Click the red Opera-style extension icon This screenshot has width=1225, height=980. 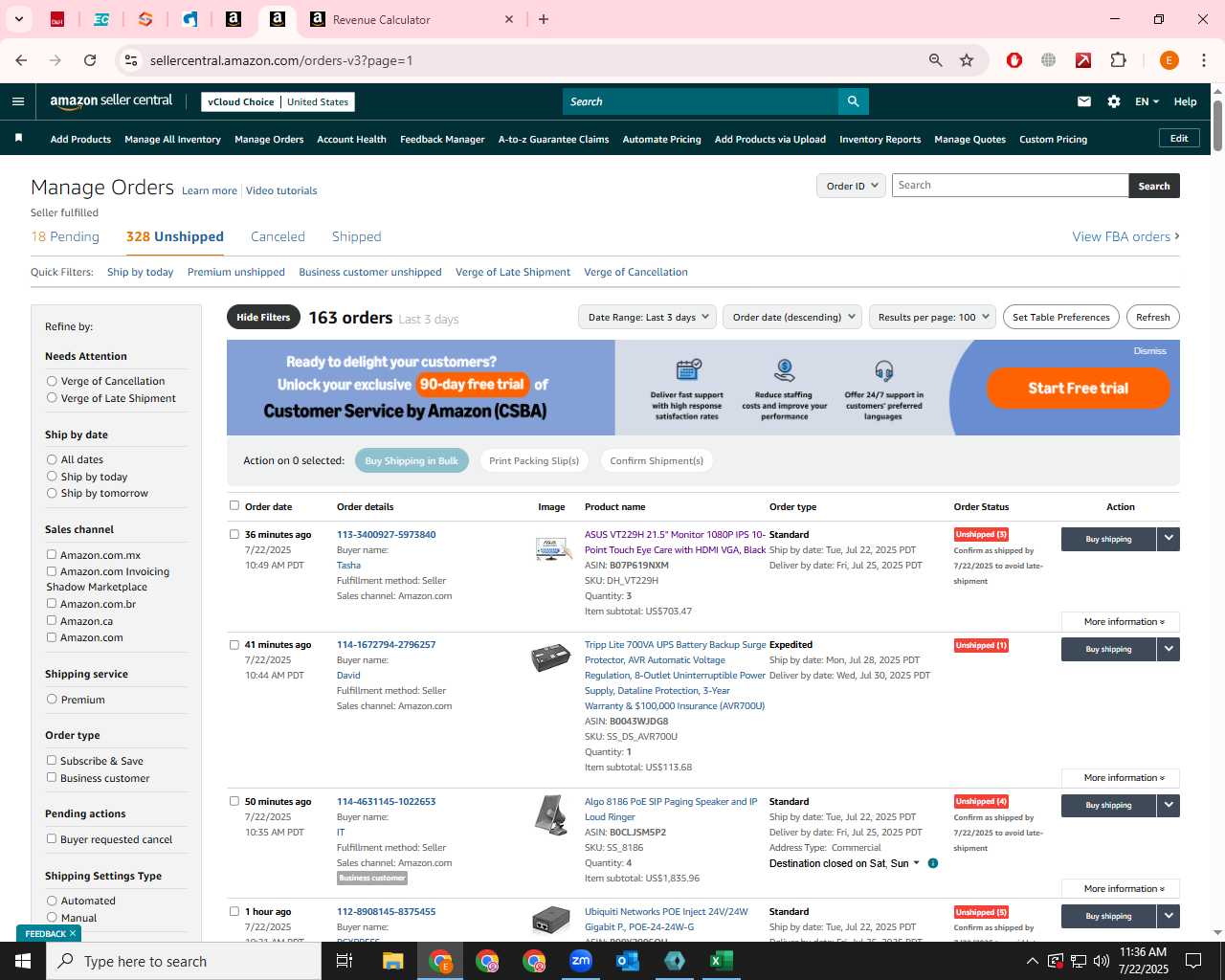click(1014, 60)
